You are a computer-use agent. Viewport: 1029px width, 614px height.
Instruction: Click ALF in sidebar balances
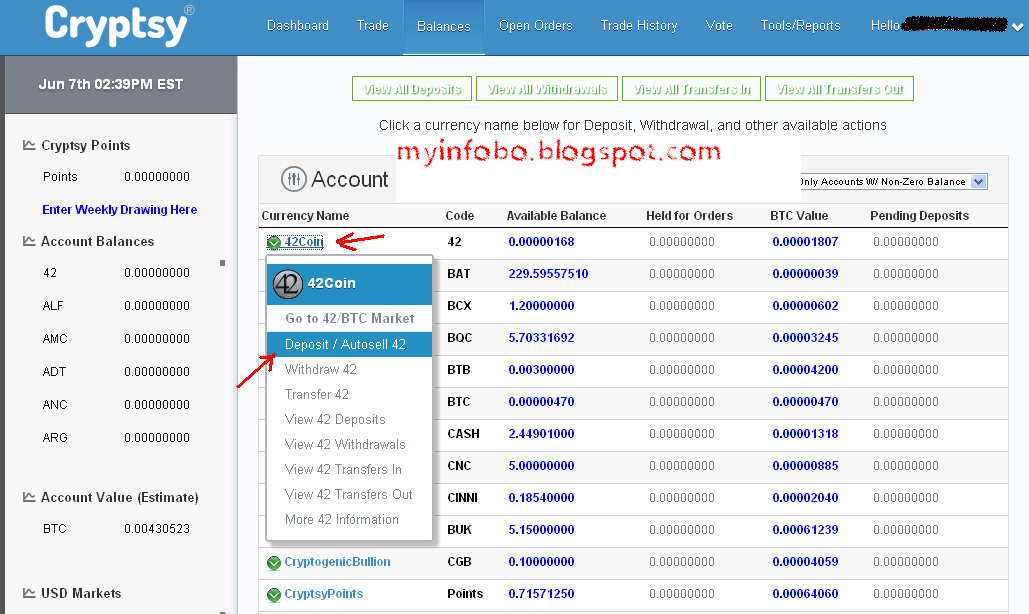click(53, 306)
